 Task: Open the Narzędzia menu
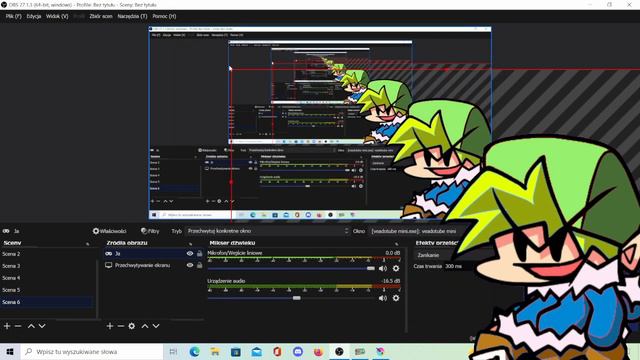pyautogui.click(x=132, y=16)
